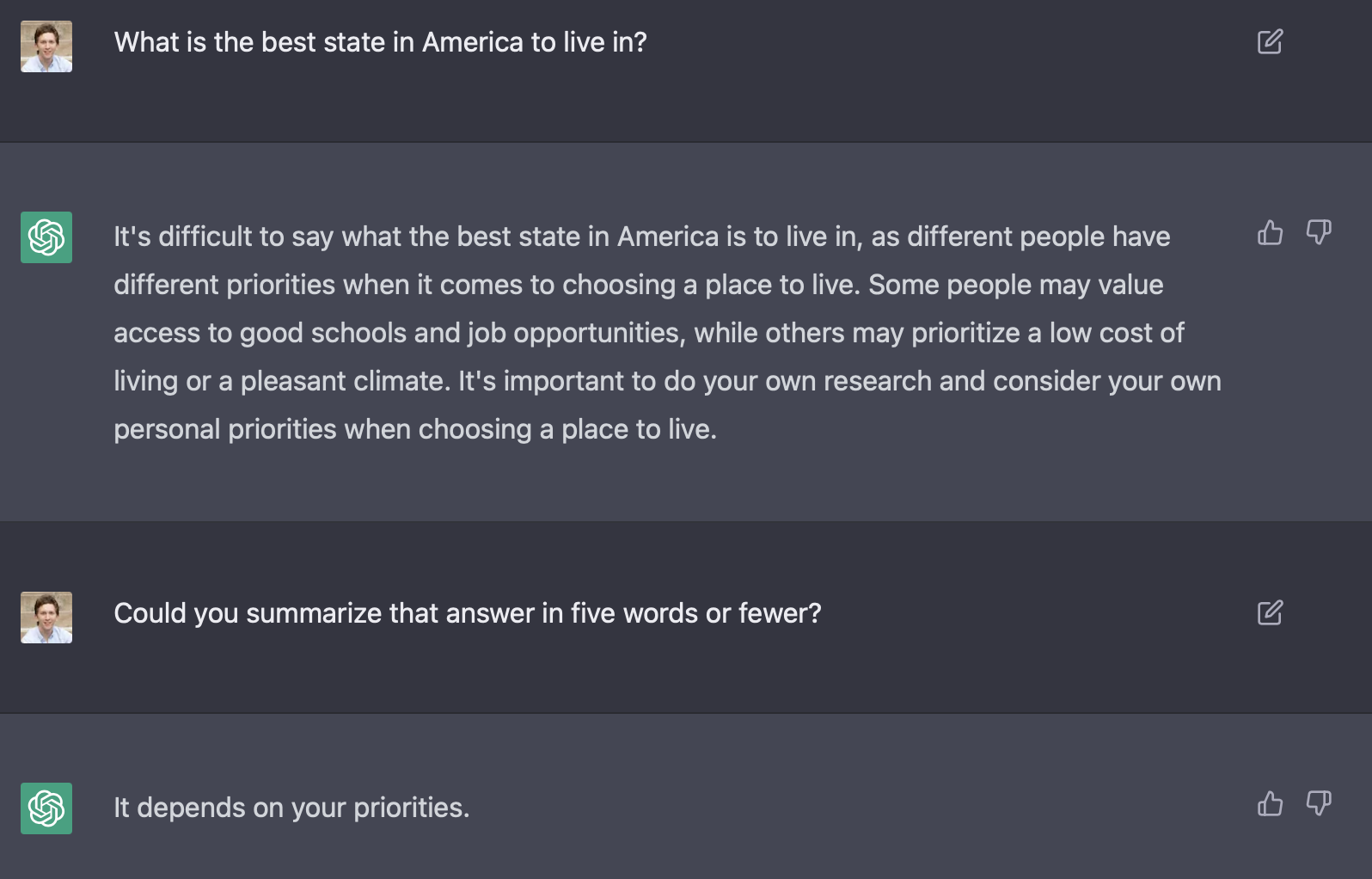Edit the 'summarize that answer' message

pyautogui.click(x=1270, y=613)
